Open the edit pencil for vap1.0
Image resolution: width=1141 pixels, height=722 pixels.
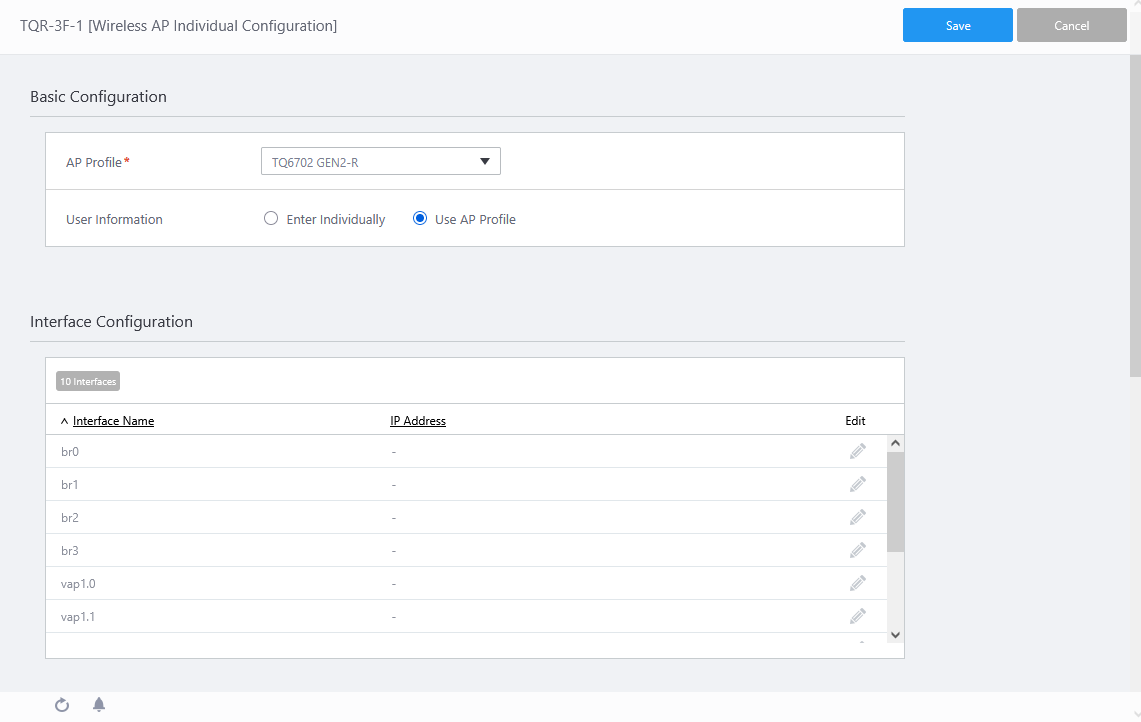click(857, 583)
